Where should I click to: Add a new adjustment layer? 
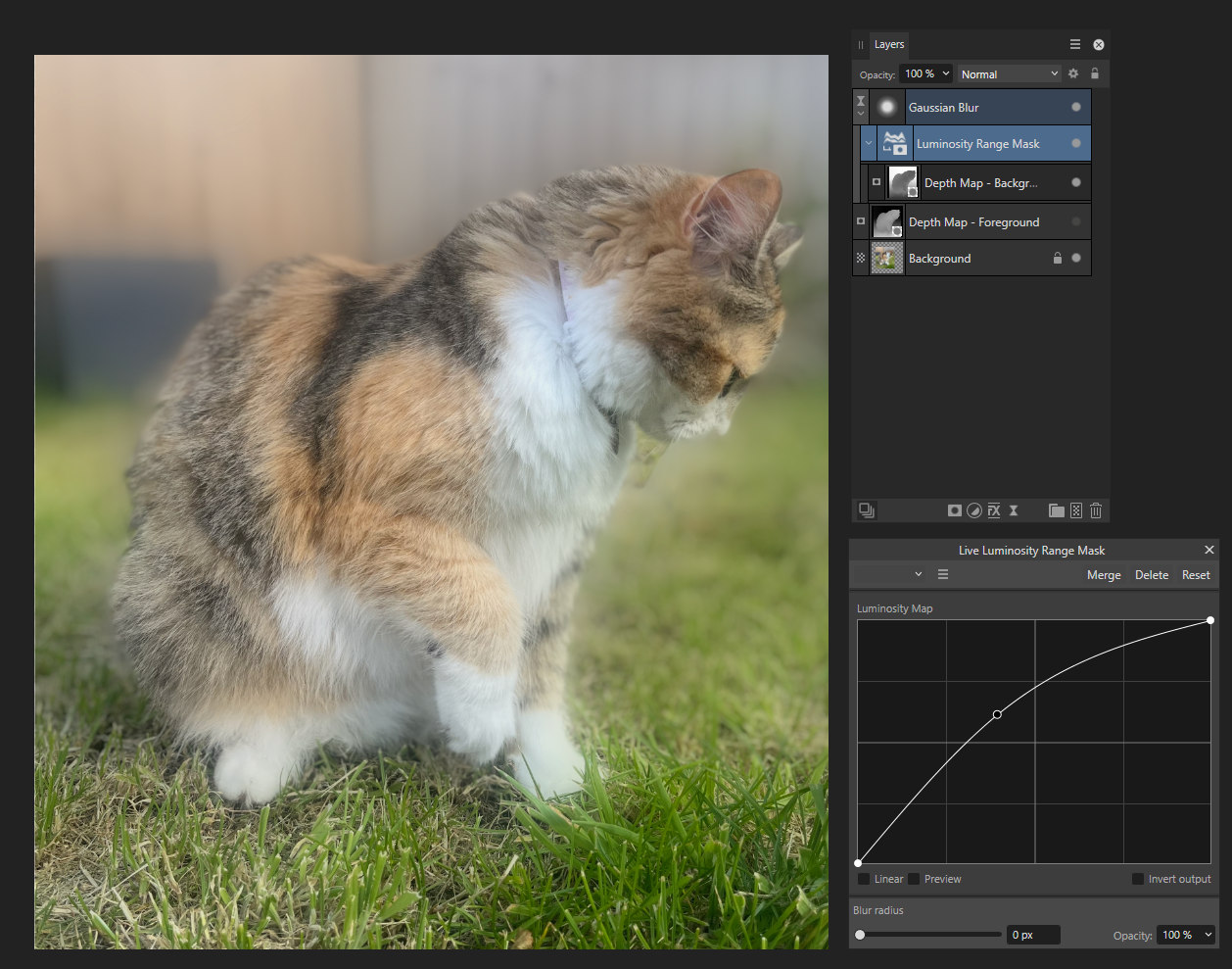(974, 509)
